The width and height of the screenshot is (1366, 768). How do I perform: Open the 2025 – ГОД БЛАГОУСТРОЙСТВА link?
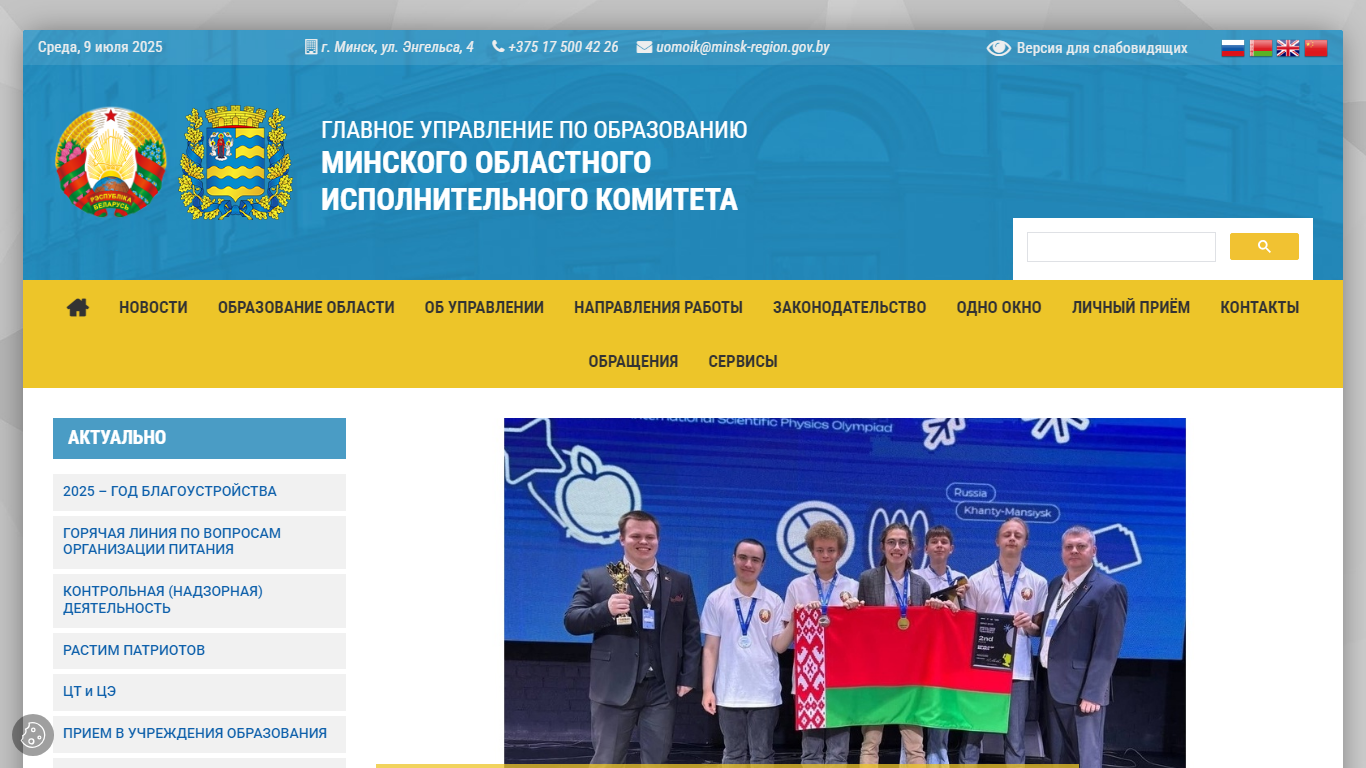(x=199, y=492)
